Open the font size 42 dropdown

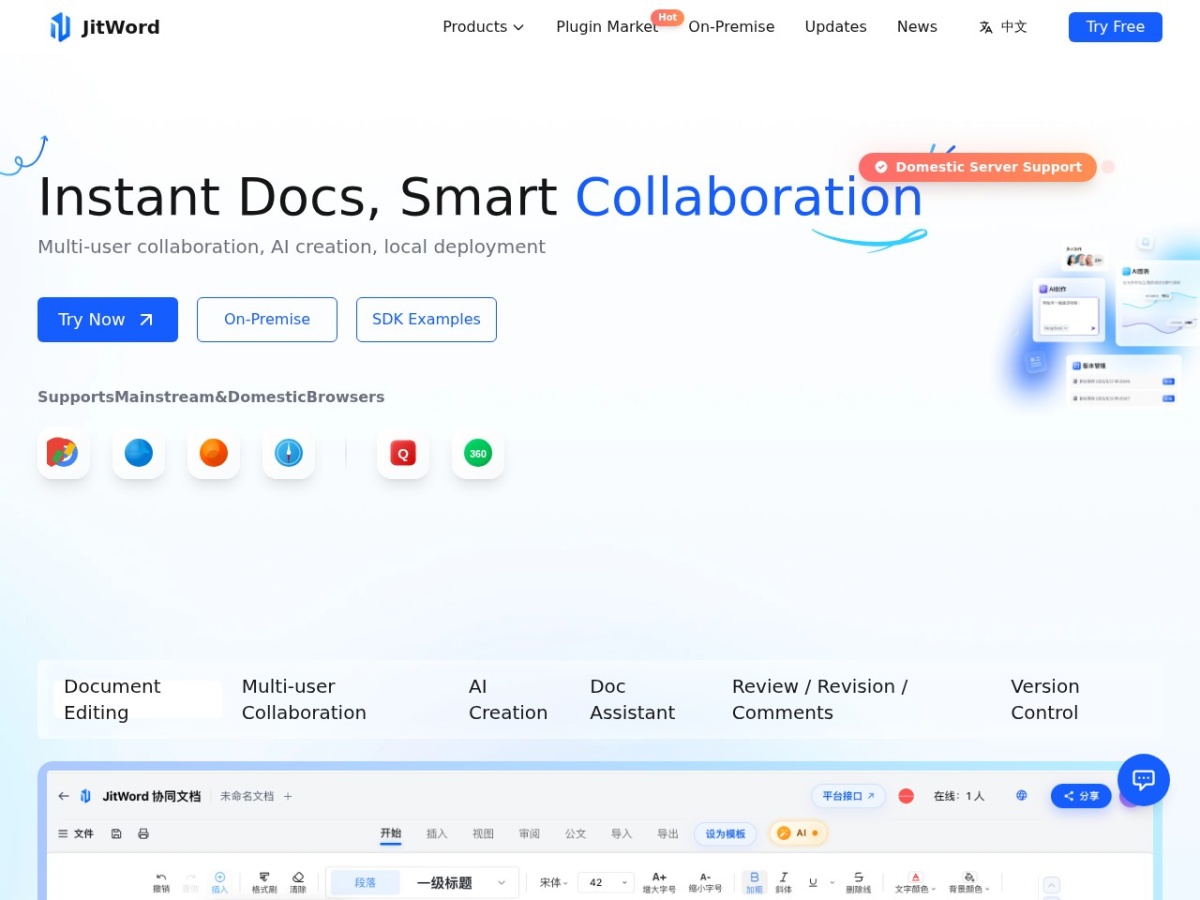[x=606, y=883]
